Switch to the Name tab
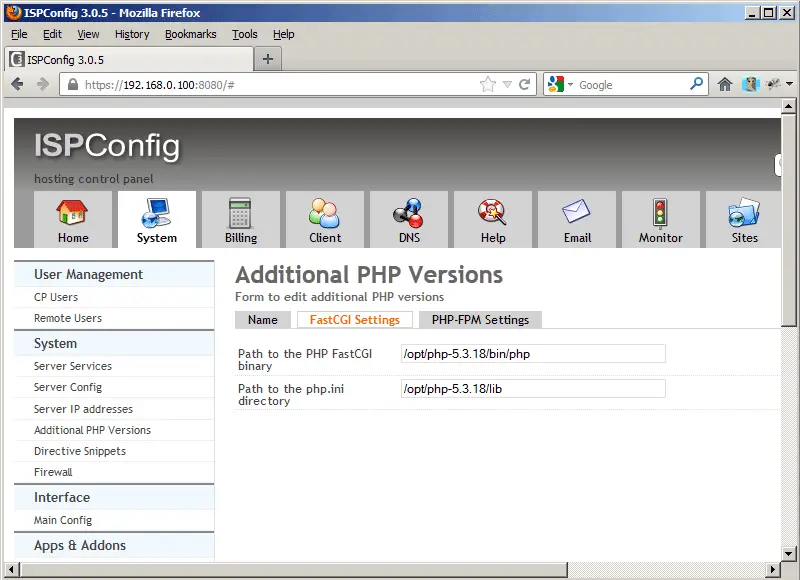The image size is (800, 580). pos(263,320)
